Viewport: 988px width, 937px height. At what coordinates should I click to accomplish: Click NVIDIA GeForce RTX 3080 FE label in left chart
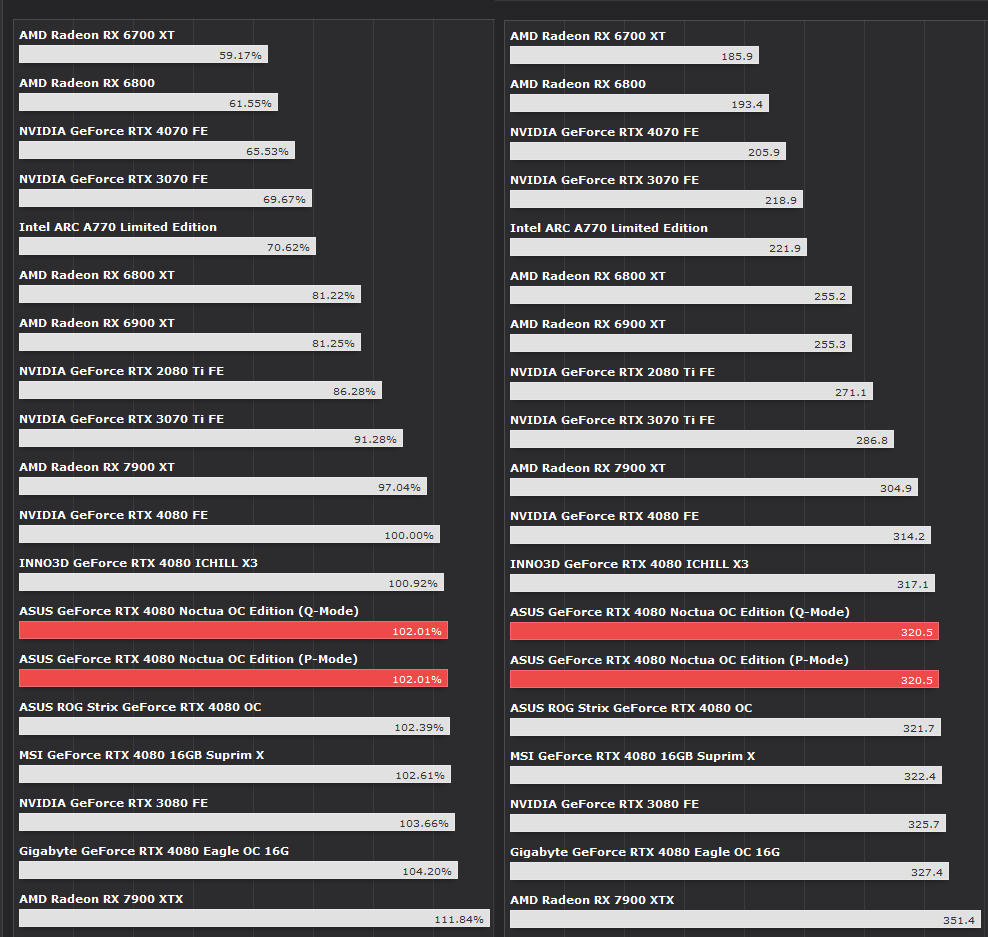point(113,803)
